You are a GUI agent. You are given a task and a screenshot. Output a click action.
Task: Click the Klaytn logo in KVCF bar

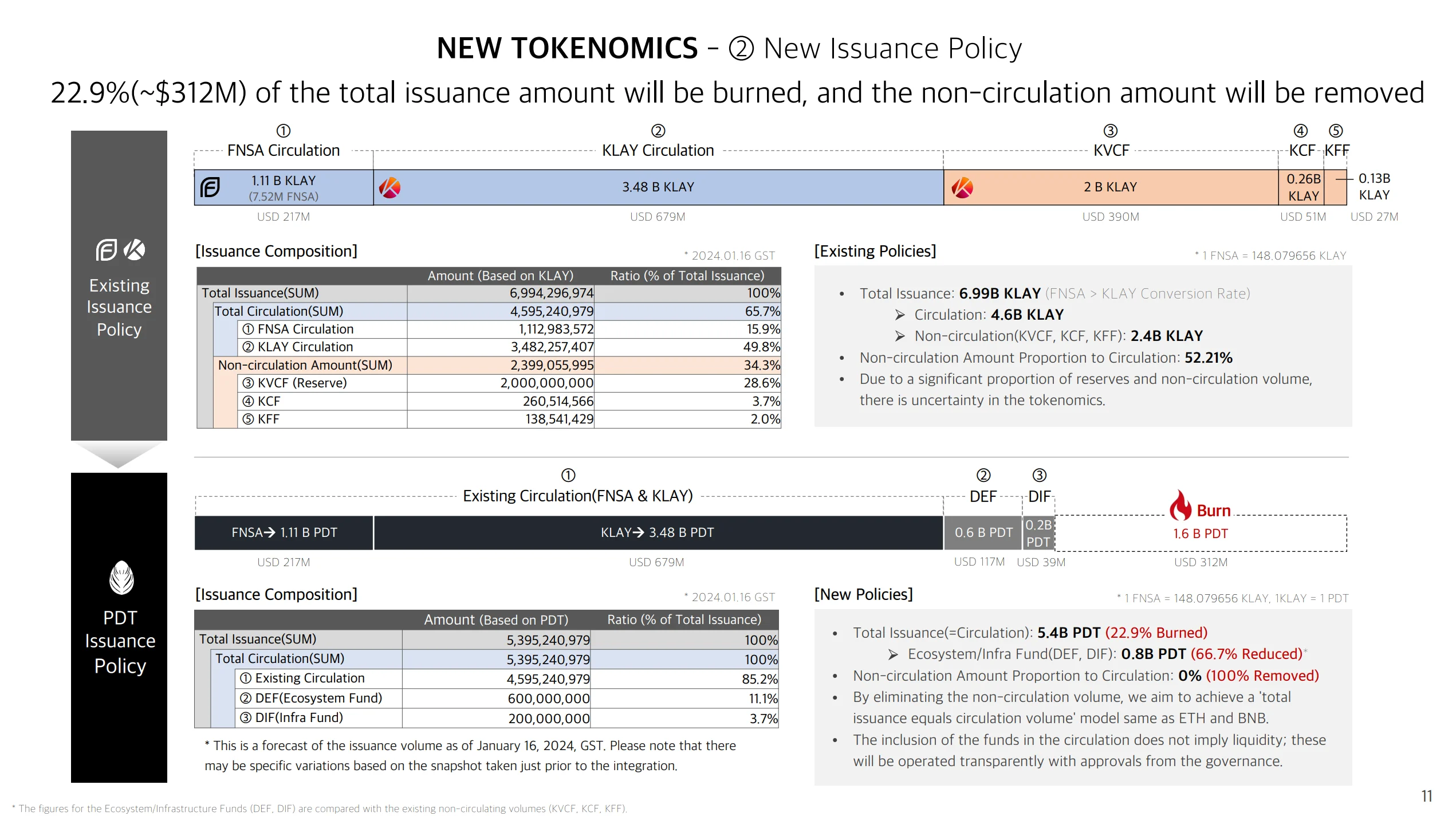(x=962, y=187)
